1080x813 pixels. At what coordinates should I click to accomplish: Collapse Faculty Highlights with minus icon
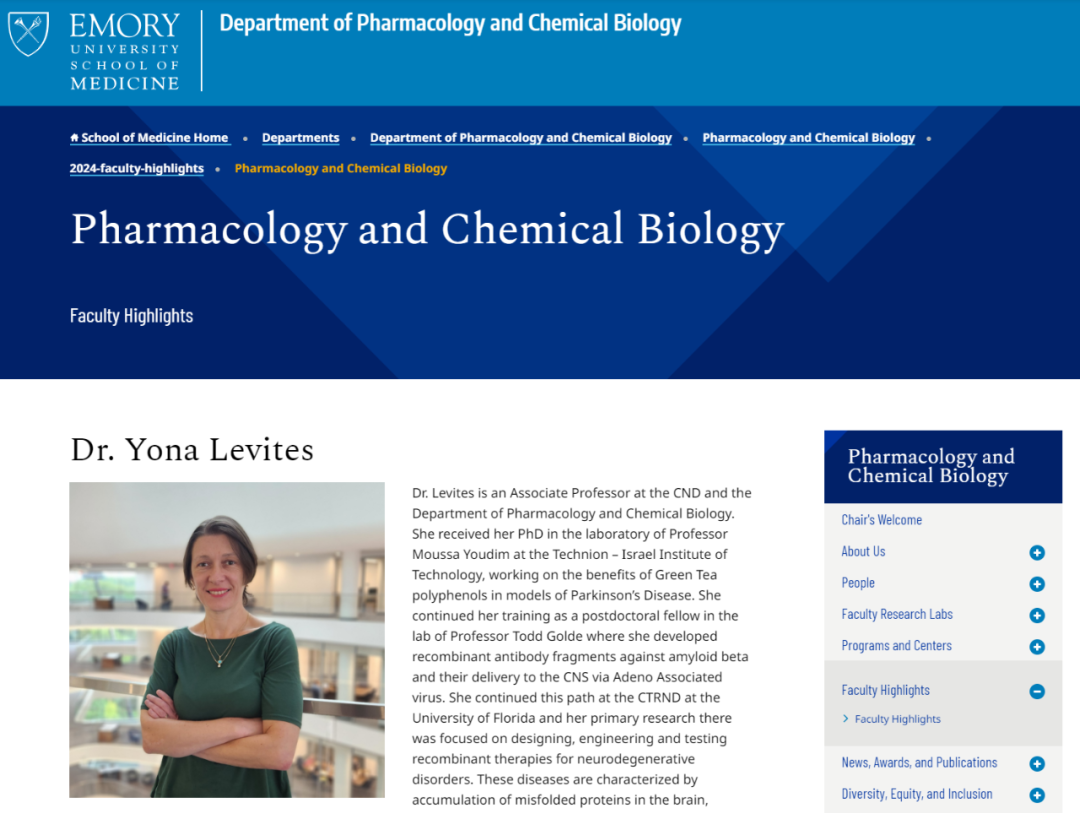coord(1037,691)
